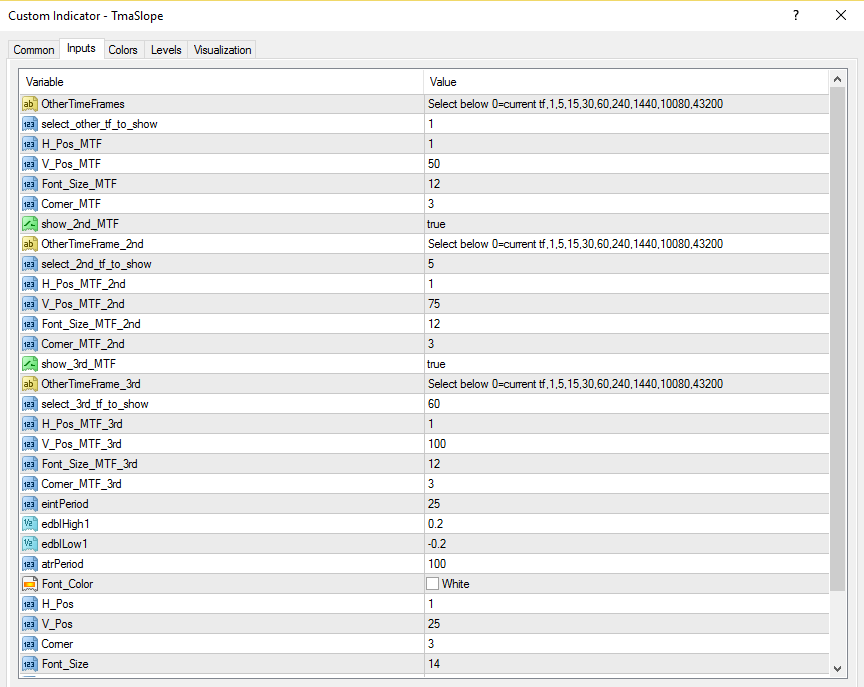Image resolution: width=864 pixels, height=687 pixels.
Task: Click the color icon beside Font_Color
Action: (x=29, y=584)
